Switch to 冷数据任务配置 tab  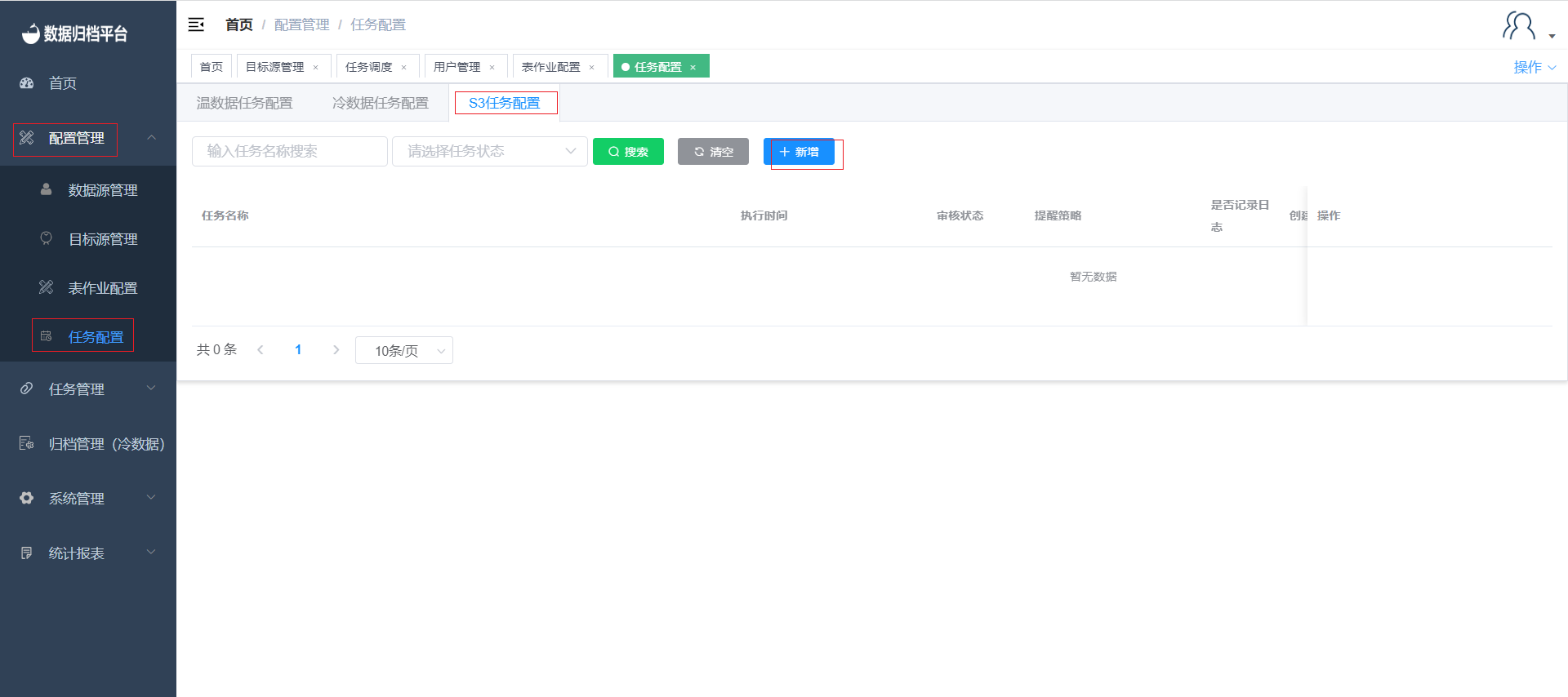381,103
